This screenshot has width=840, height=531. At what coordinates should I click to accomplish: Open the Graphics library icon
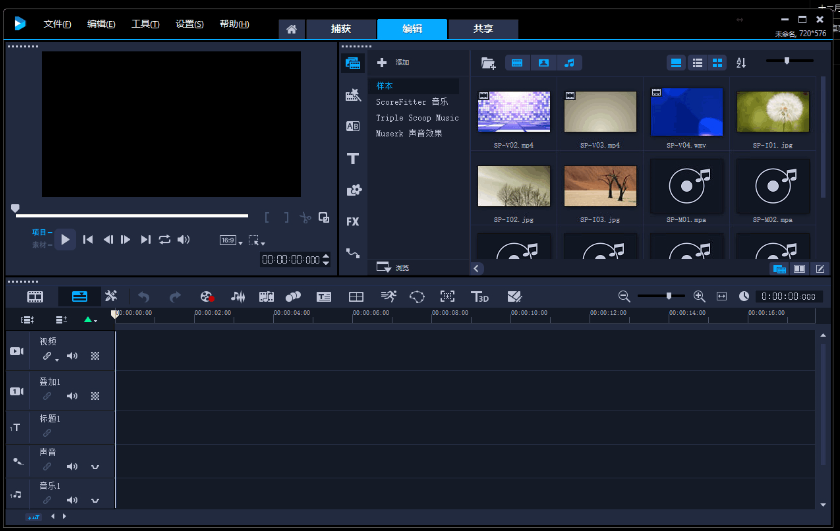click(354, 190)
